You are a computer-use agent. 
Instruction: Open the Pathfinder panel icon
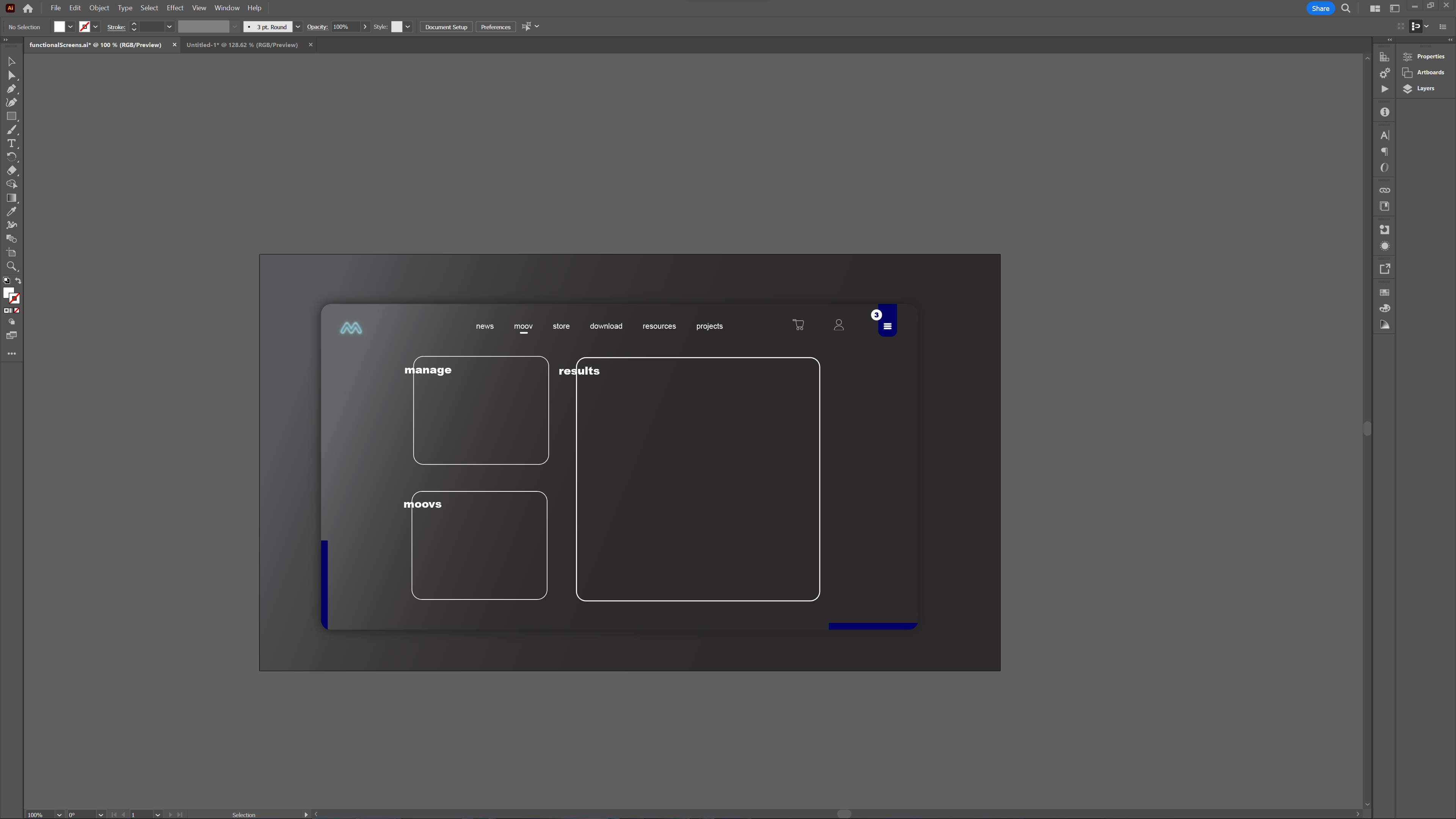click(1384, 230)
